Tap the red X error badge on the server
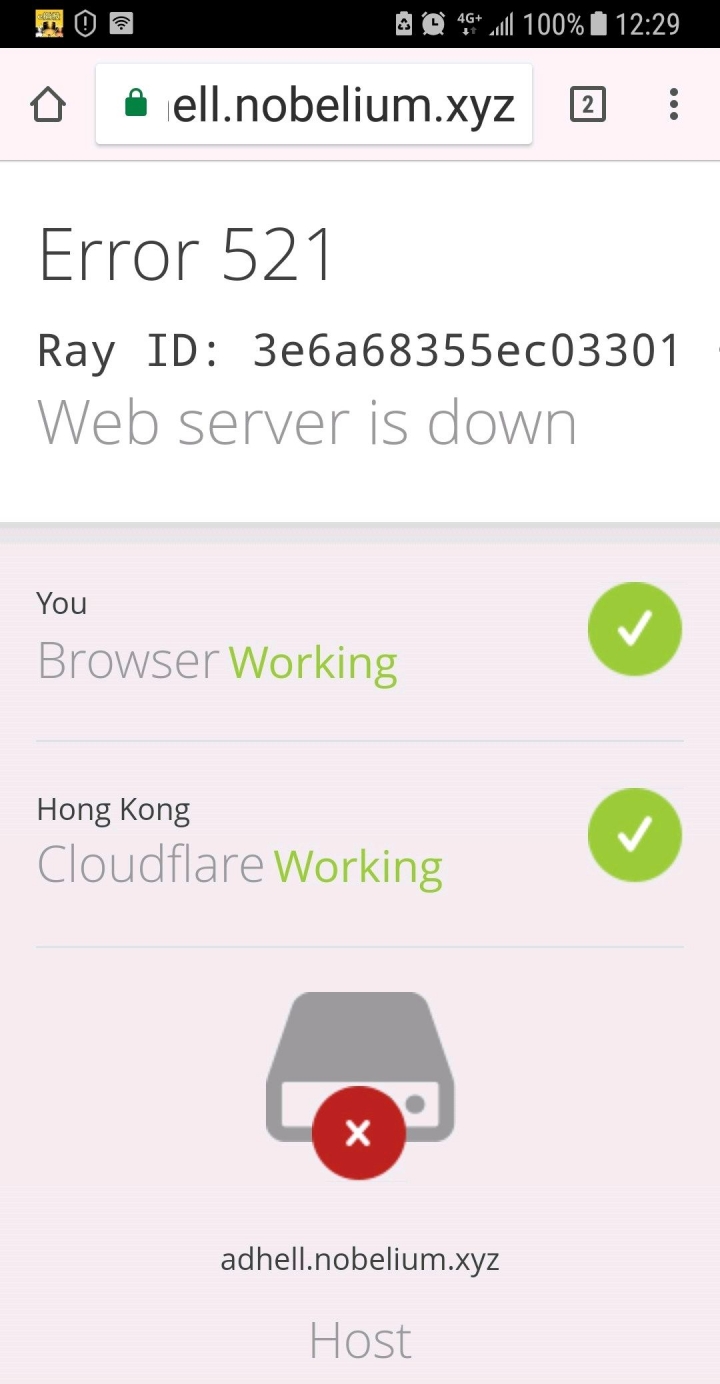The image size is (720, 1384). (x=358, y=1133)
